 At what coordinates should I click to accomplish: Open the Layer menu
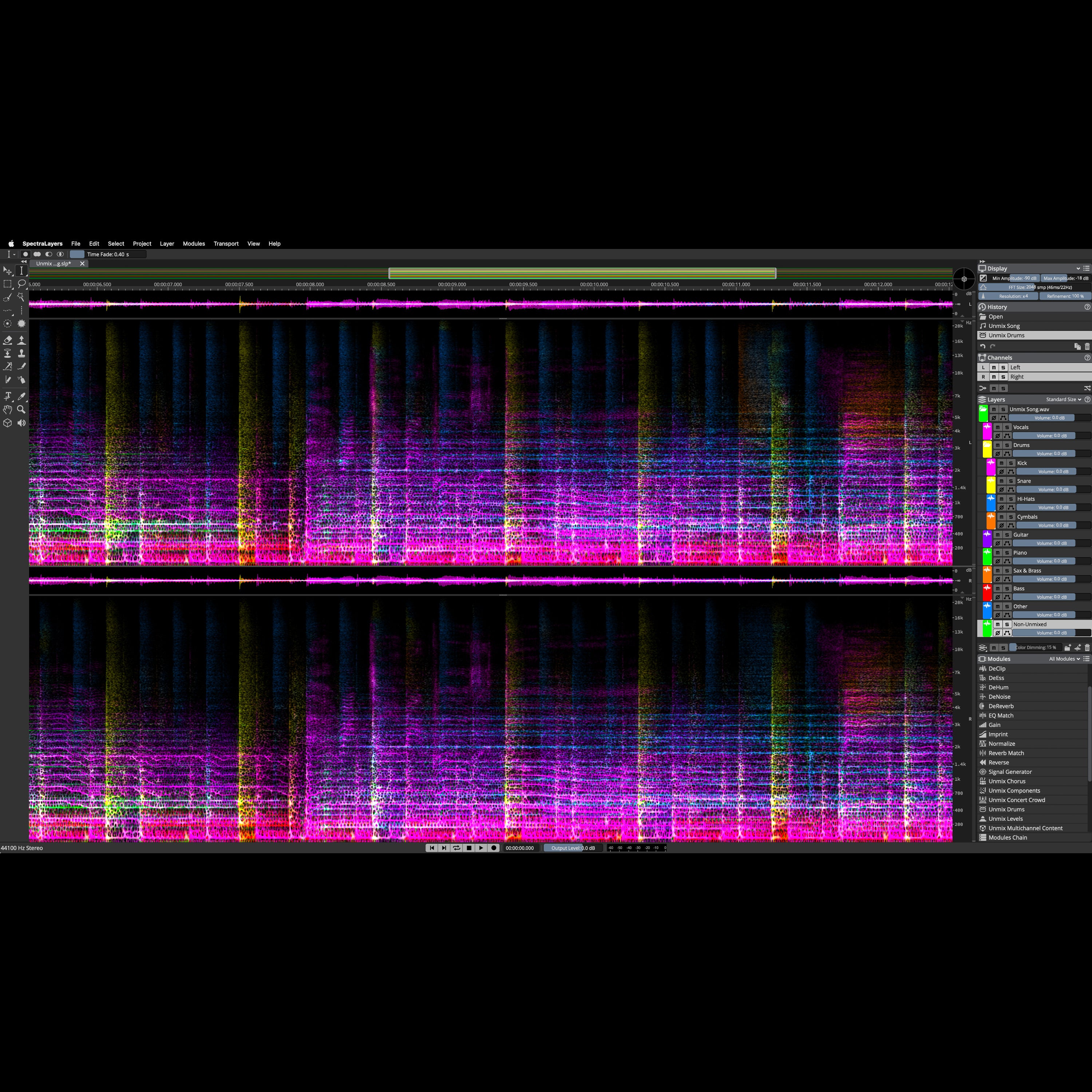(x=167, y=244)
